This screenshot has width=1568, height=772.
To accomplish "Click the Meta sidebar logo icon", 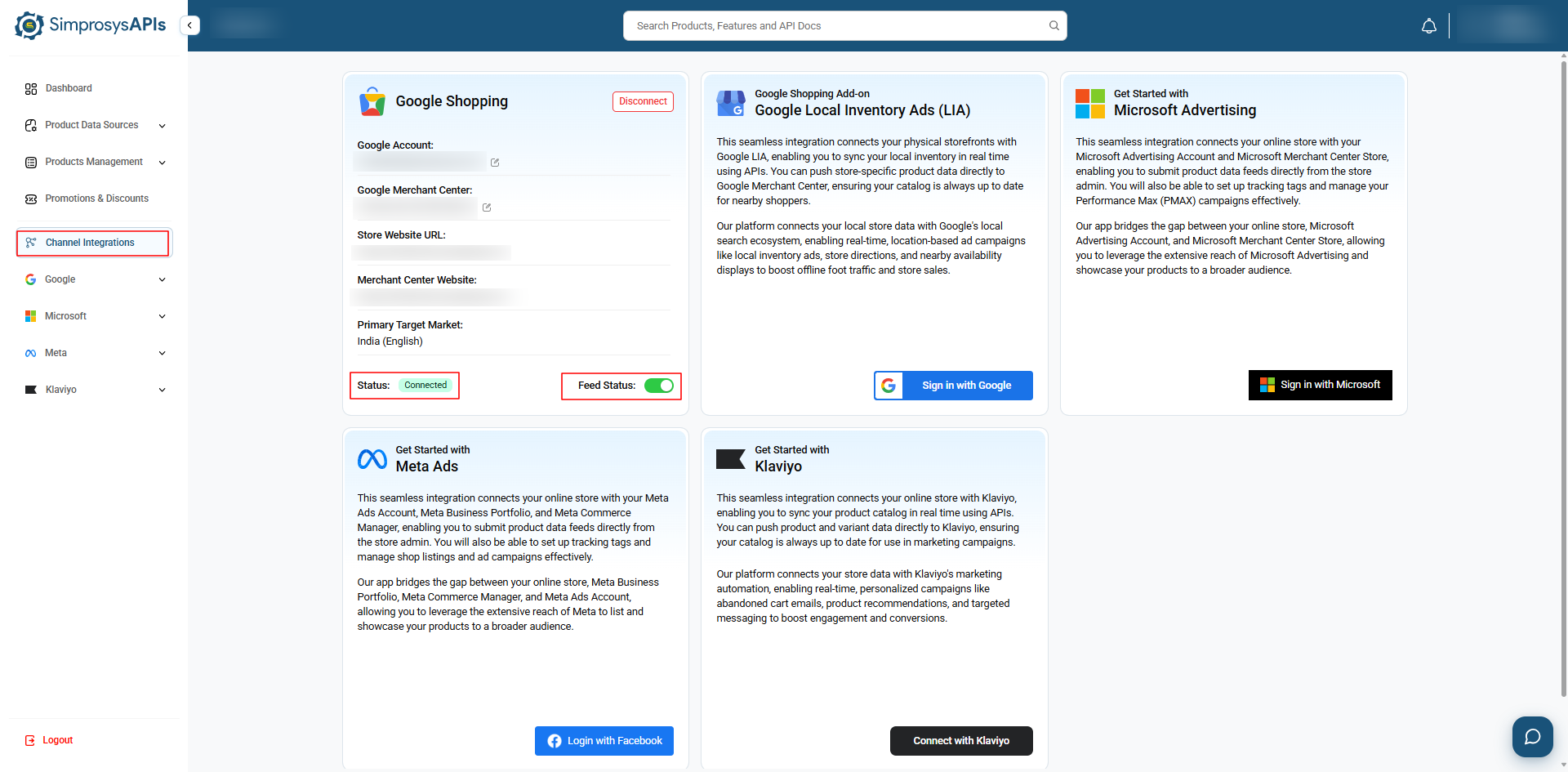I will 31,353.
